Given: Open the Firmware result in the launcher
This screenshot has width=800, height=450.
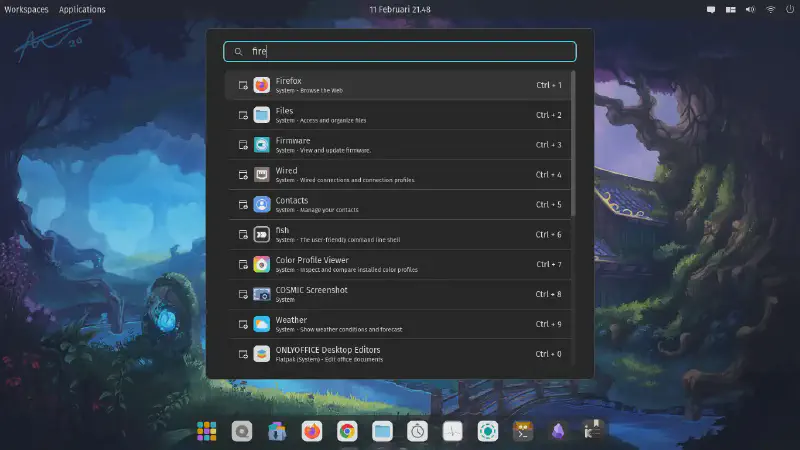Looking at the screenshot, I should click(400, 145).
